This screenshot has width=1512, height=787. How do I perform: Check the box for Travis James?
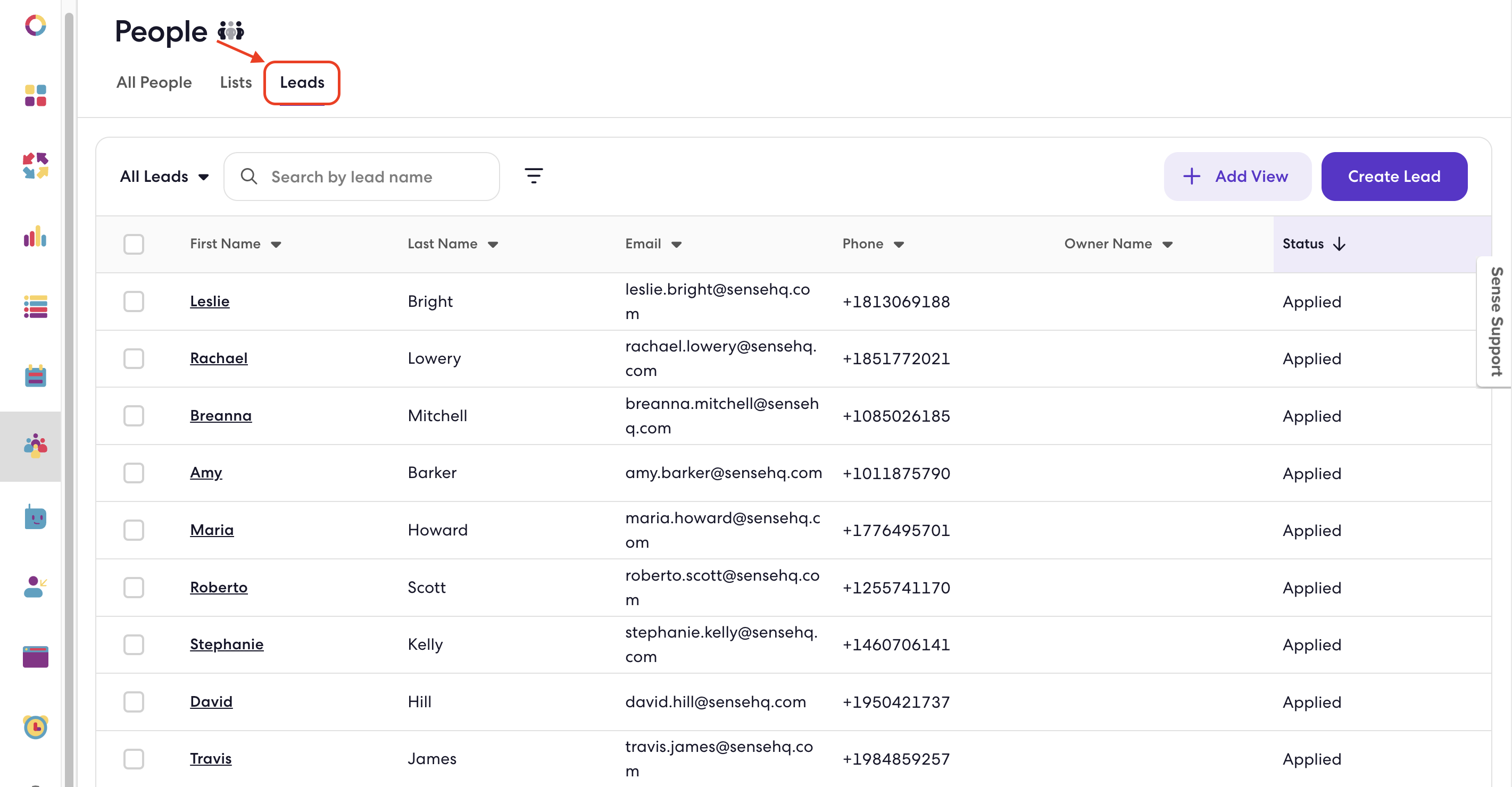(x=134, y=759)
